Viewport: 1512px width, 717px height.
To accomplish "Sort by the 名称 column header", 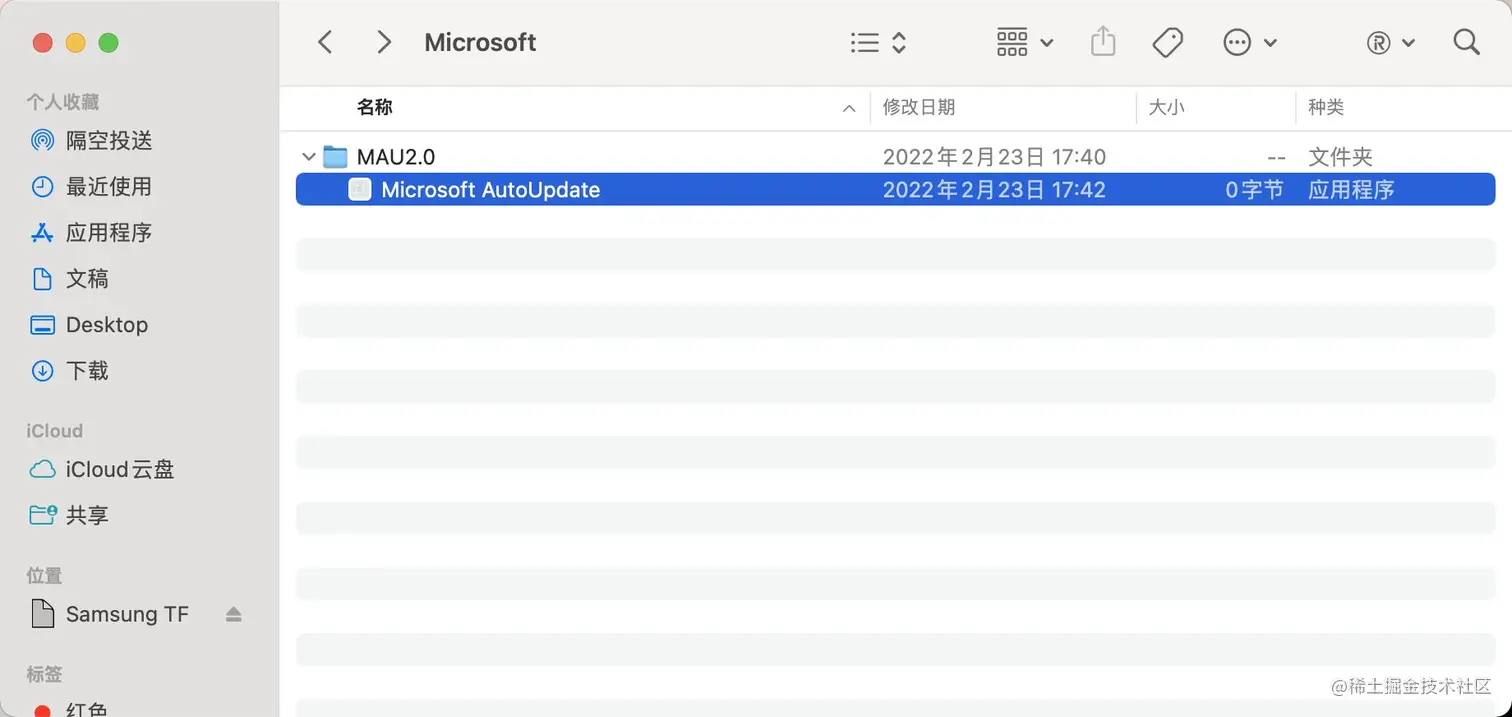I will pos(374,107).
